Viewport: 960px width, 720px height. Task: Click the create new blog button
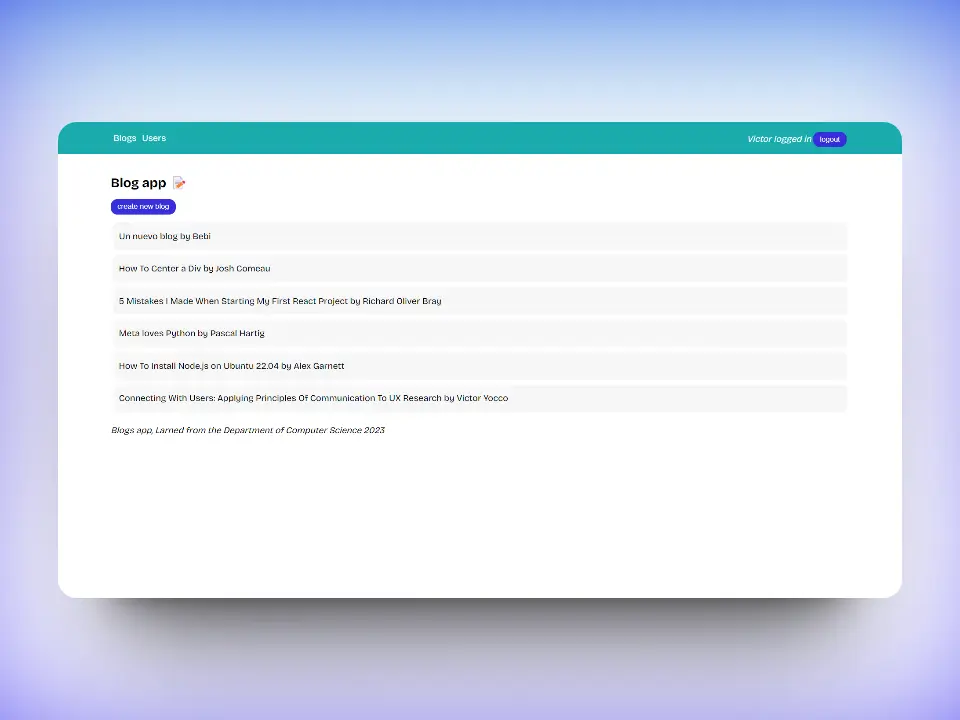coord(142,206)
